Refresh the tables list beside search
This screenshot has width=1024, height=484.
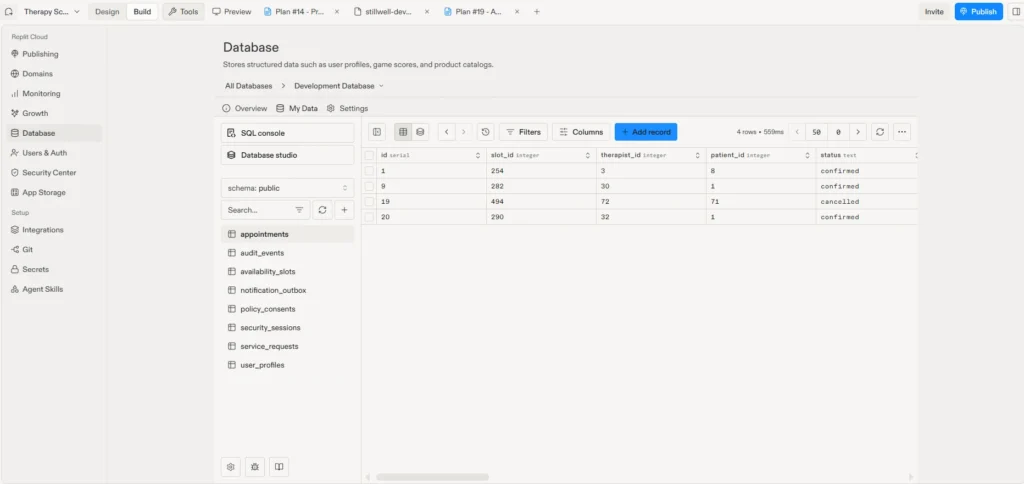click(322, 210)
